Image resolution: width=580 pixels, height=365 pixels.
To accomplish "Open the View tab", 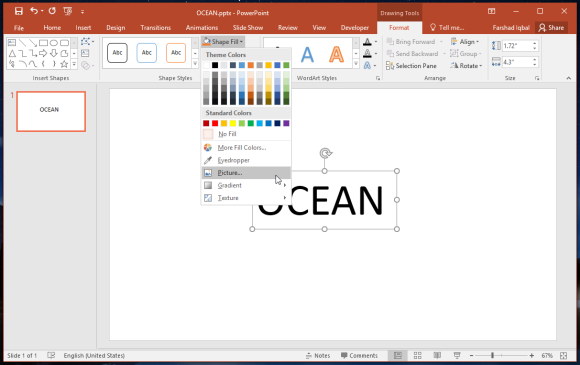I will click(x=319, y=28).
